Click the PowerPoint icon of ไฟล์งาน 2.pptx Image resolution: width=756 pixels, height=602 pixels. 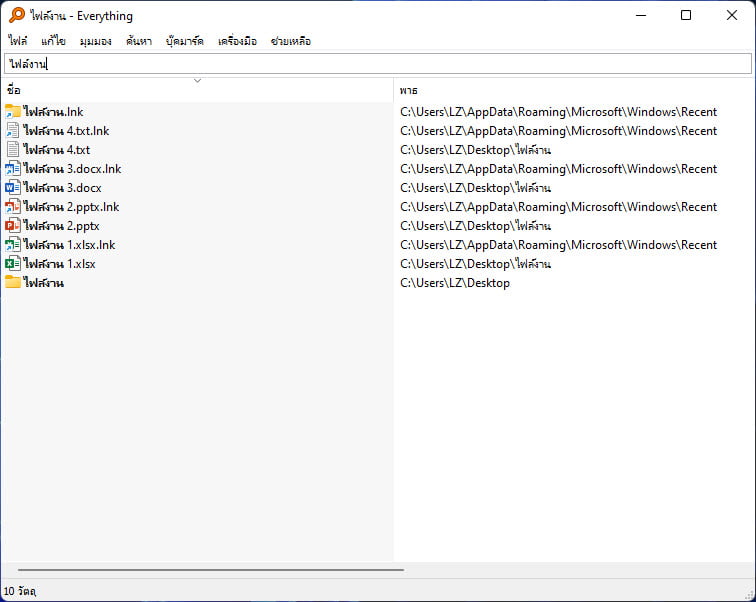click(13, 226)
